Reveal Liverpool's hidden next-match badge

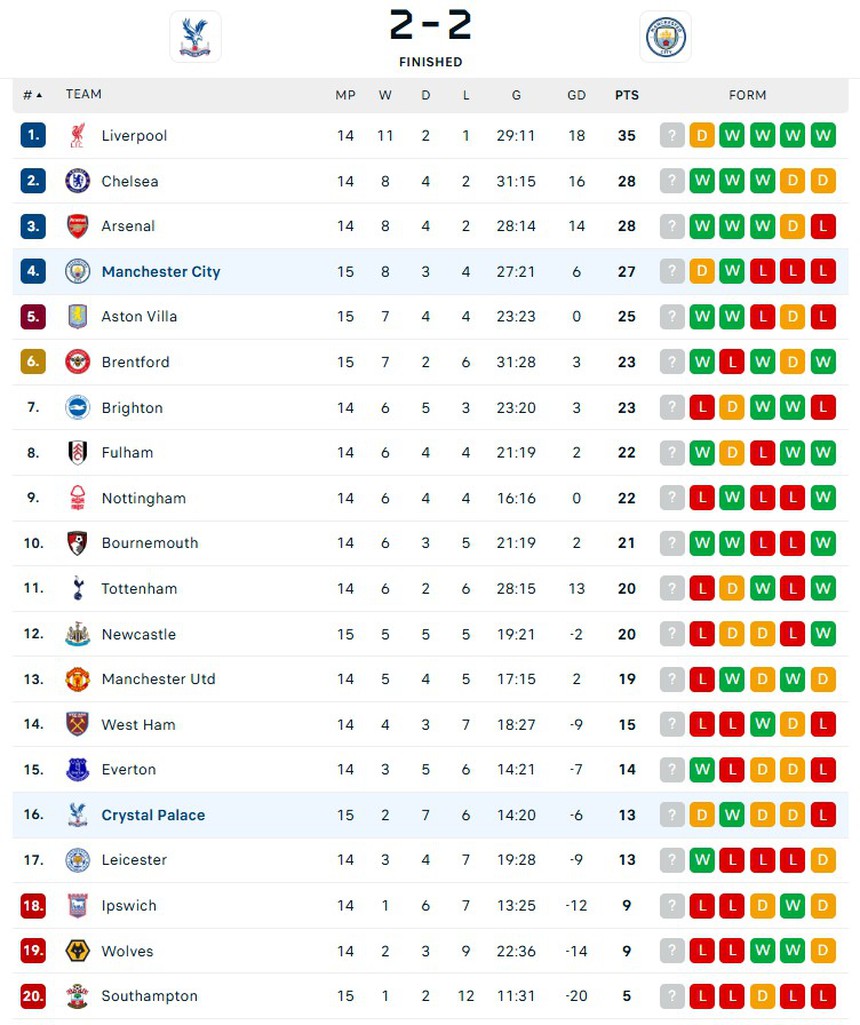point(671,135)
